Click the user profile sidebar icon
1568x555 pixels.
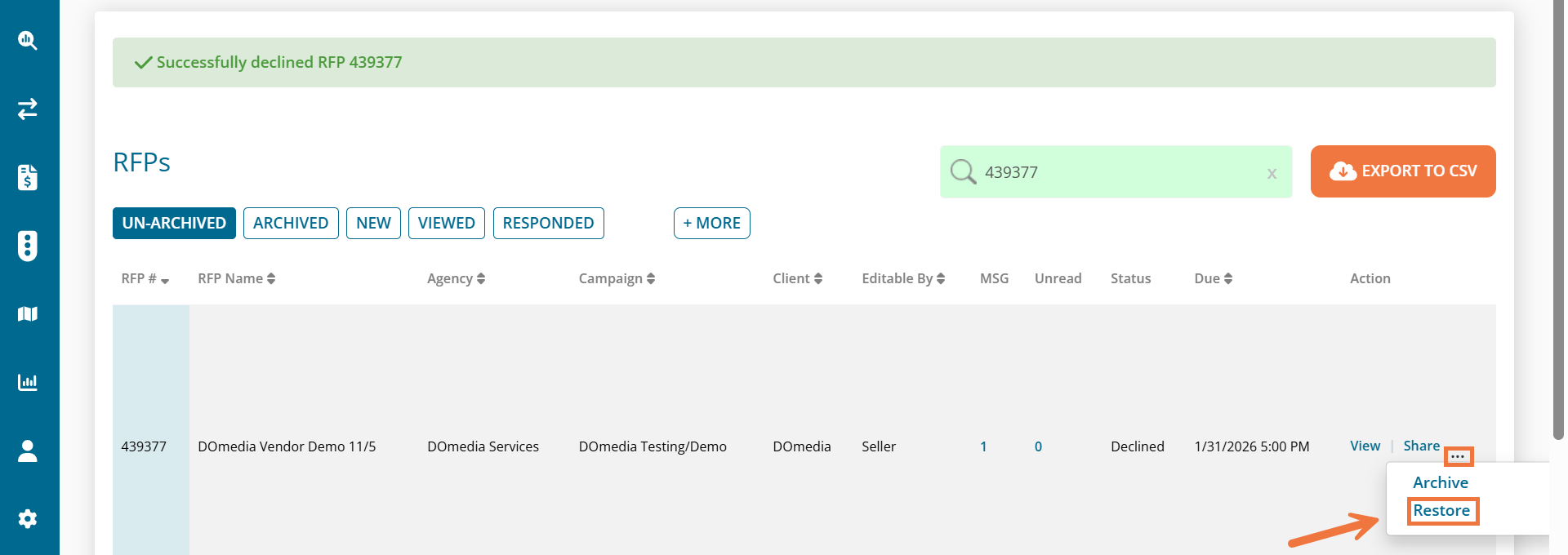[28, 451]
